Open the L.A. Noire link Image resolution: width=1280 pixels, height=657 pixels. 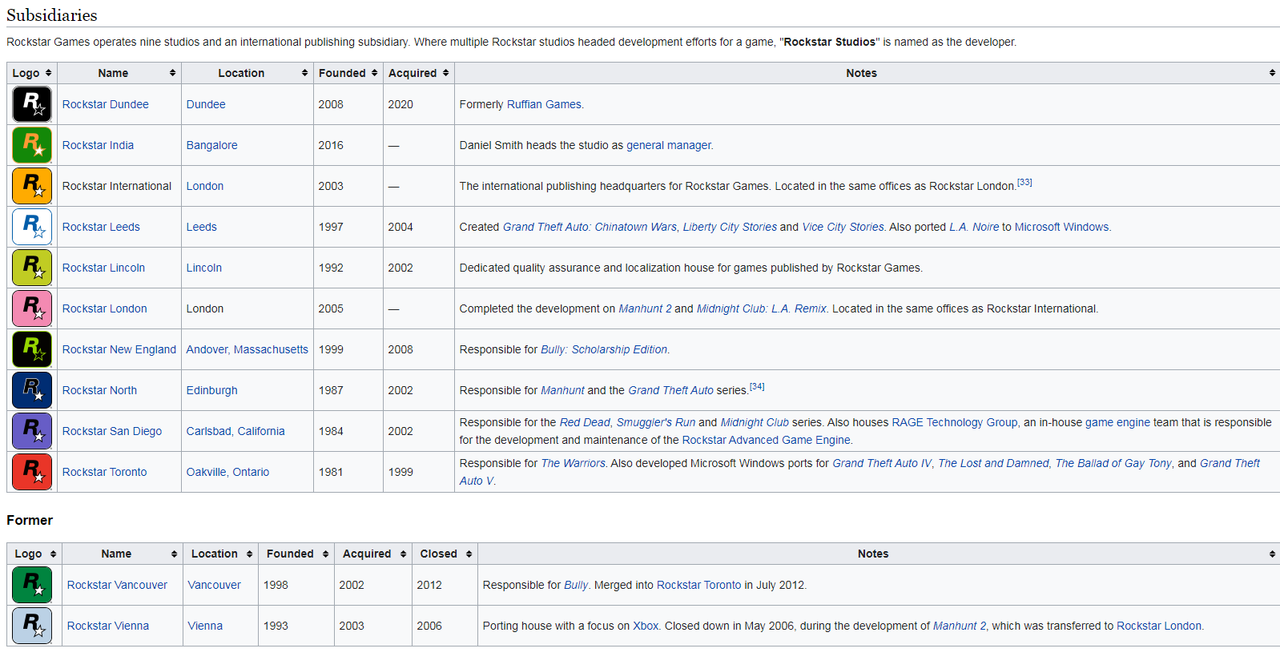974,227
